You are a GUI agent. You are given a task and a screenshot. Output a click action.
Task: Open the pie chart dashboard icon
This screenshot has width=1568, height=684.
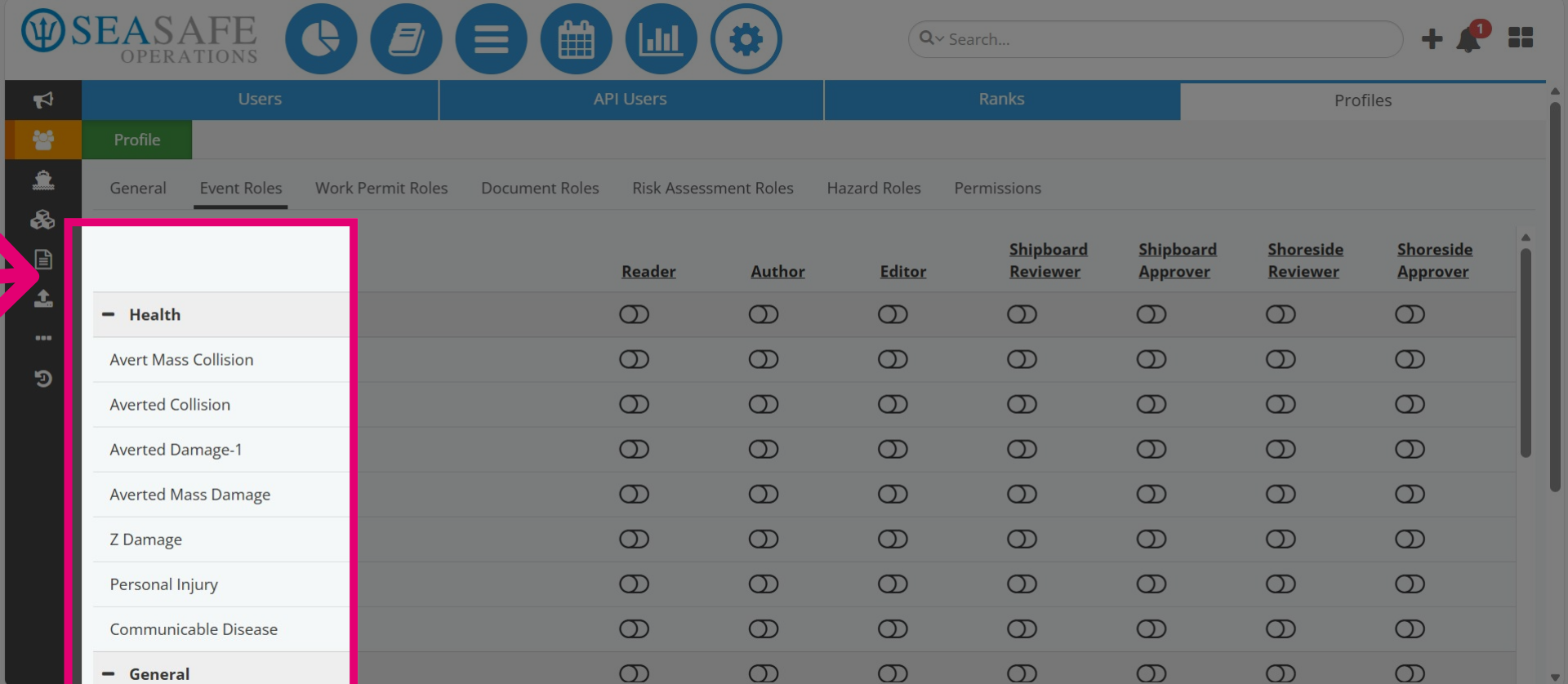point(321,39)
